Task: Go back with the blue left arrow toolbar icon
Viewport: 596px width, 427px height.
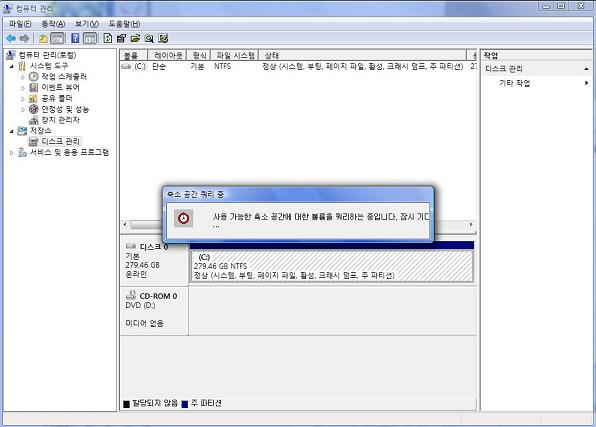Action: coord(11,38)
